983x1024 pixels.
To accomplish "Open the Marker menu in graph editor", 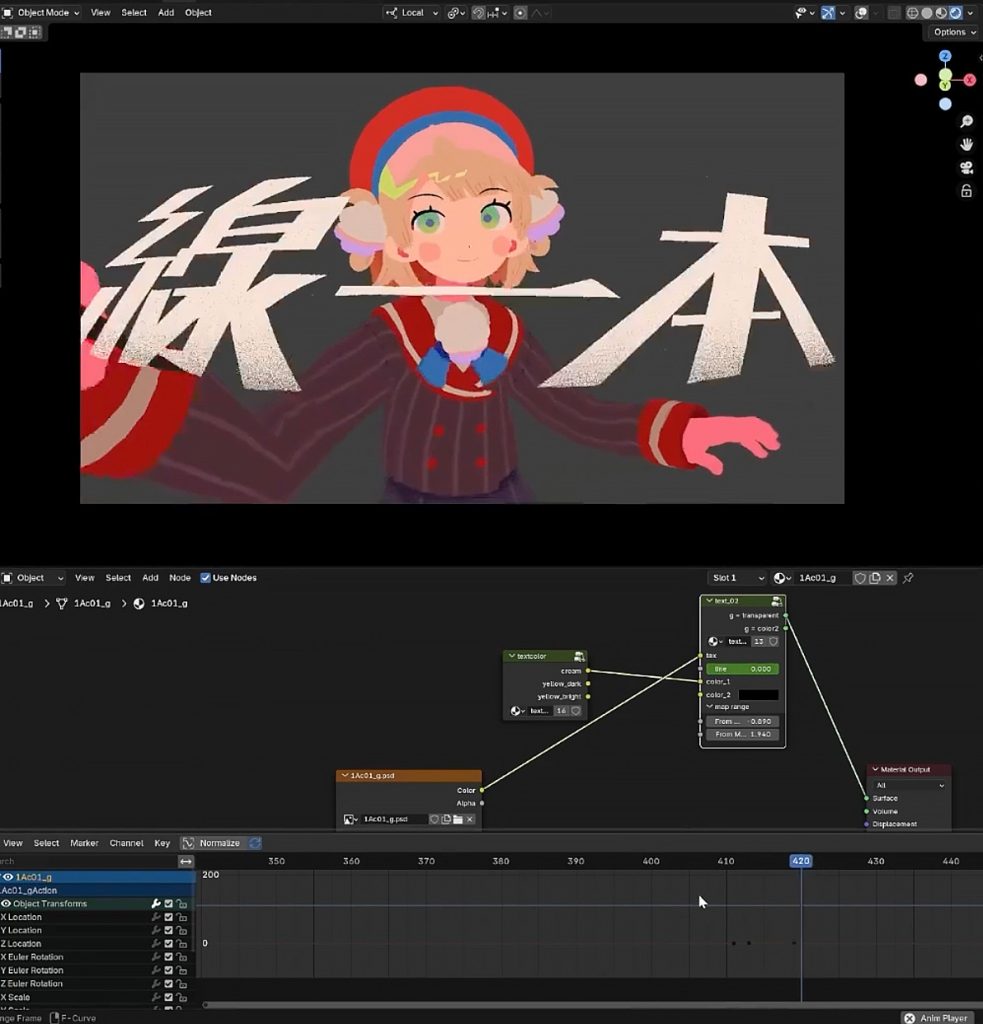I will (x=84, y=843).
